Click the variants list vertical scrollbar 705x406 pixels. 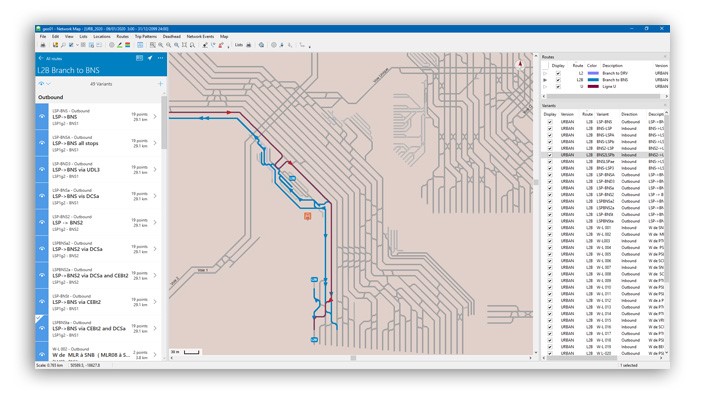pos(164,121)
